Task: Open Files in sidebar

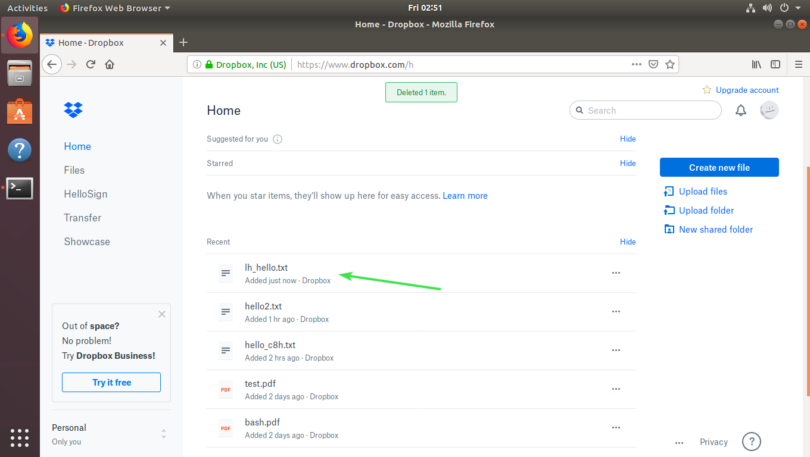Action: pyautogui.click(x=74, y=170)
